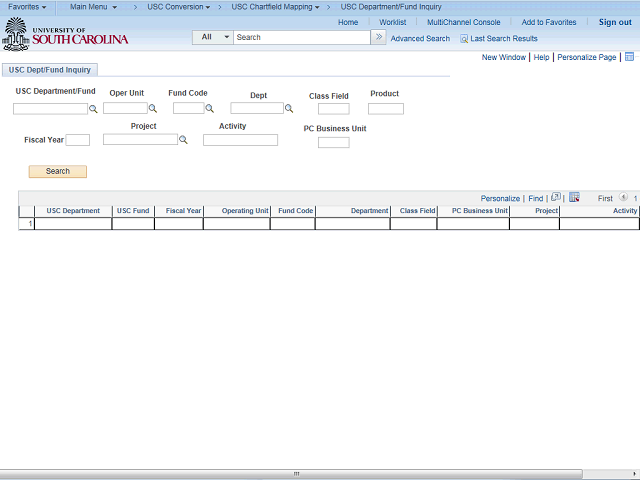Click into the Fiscal Year field
Screen dimensions: 640x480
click(x=78, y=141)
